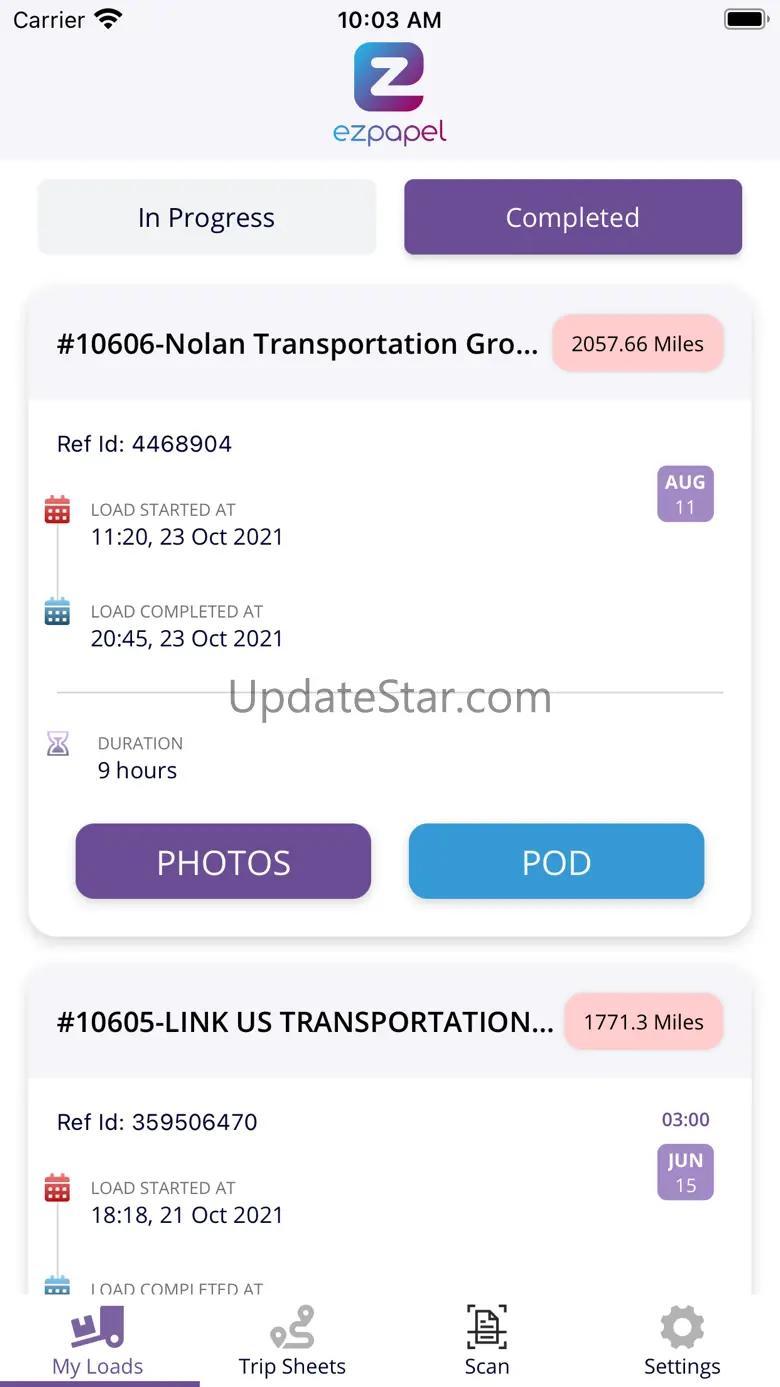Tap red calendar icon for load #10606 start
This screenshot has height=1387, width=780.
[x=58, y=510]
